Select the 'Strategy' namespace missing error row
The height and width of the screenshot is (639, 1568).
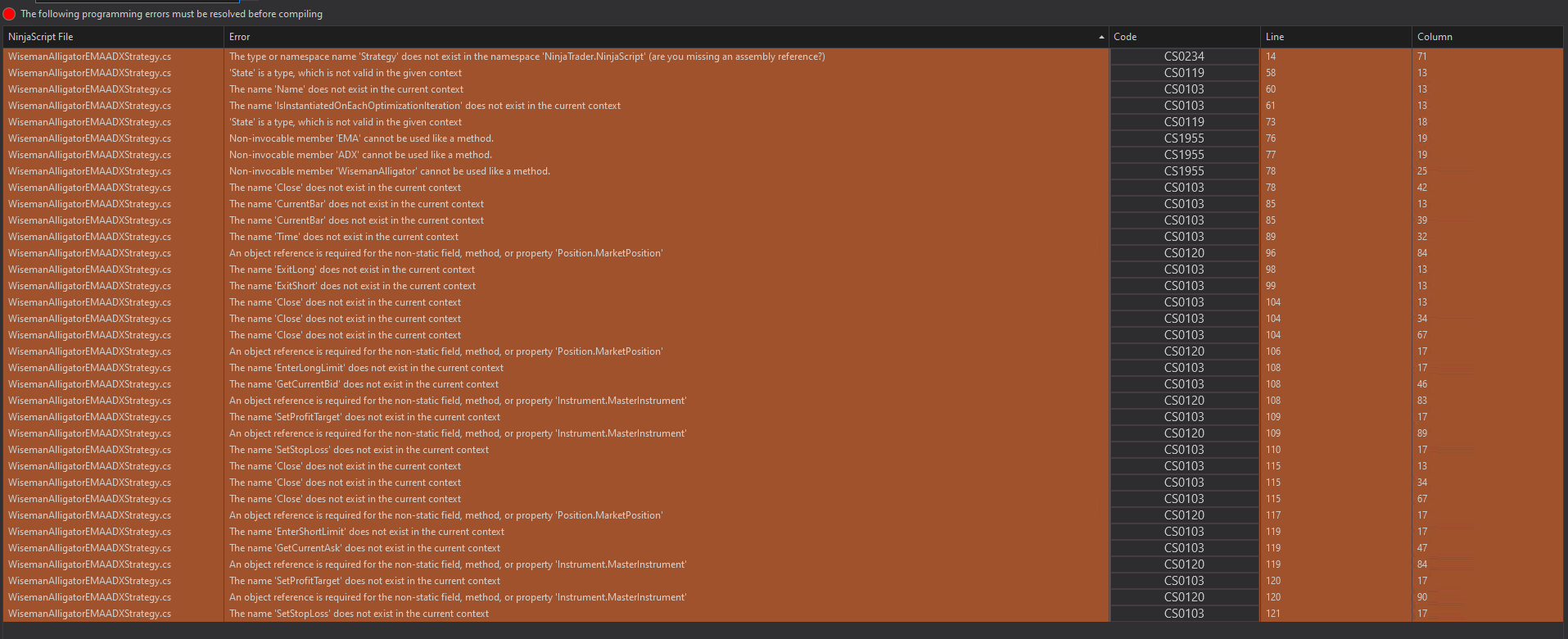pos(526,57)
